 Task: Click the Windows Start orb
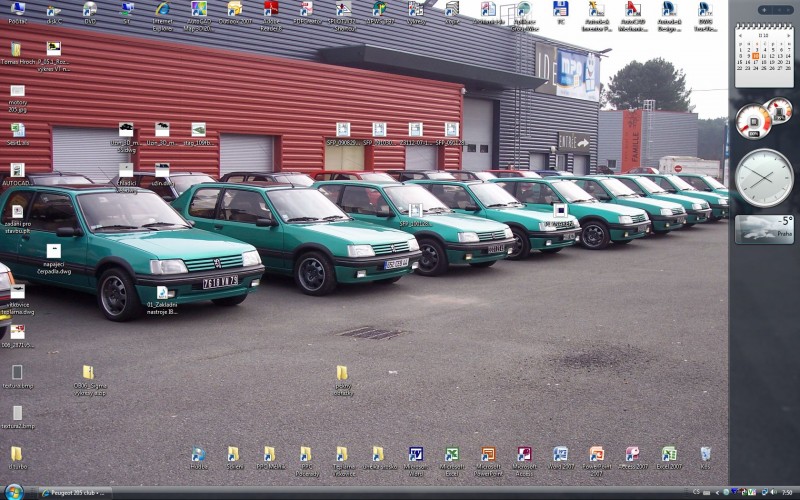click(x=13, y=492)
